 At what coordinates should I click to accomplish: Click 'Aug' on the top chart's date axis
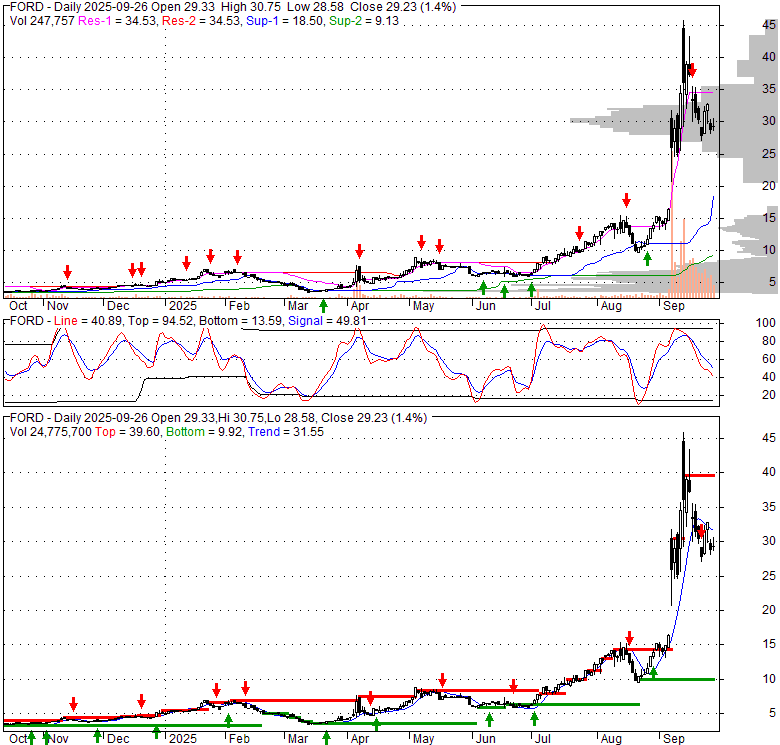click(x=611, y=306)
